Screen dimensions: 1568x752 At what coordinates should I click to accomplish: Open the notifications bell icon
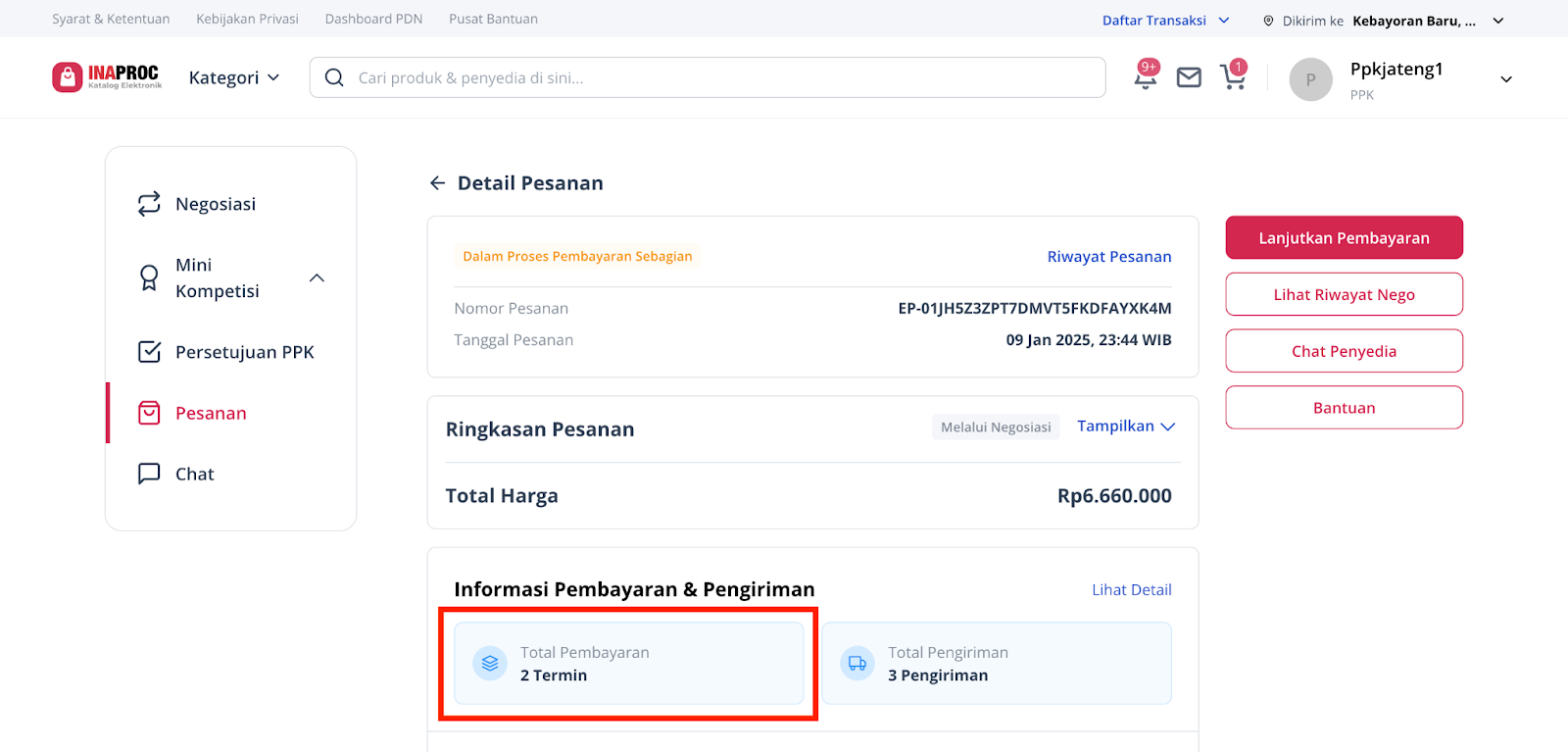click(1146, 76)
